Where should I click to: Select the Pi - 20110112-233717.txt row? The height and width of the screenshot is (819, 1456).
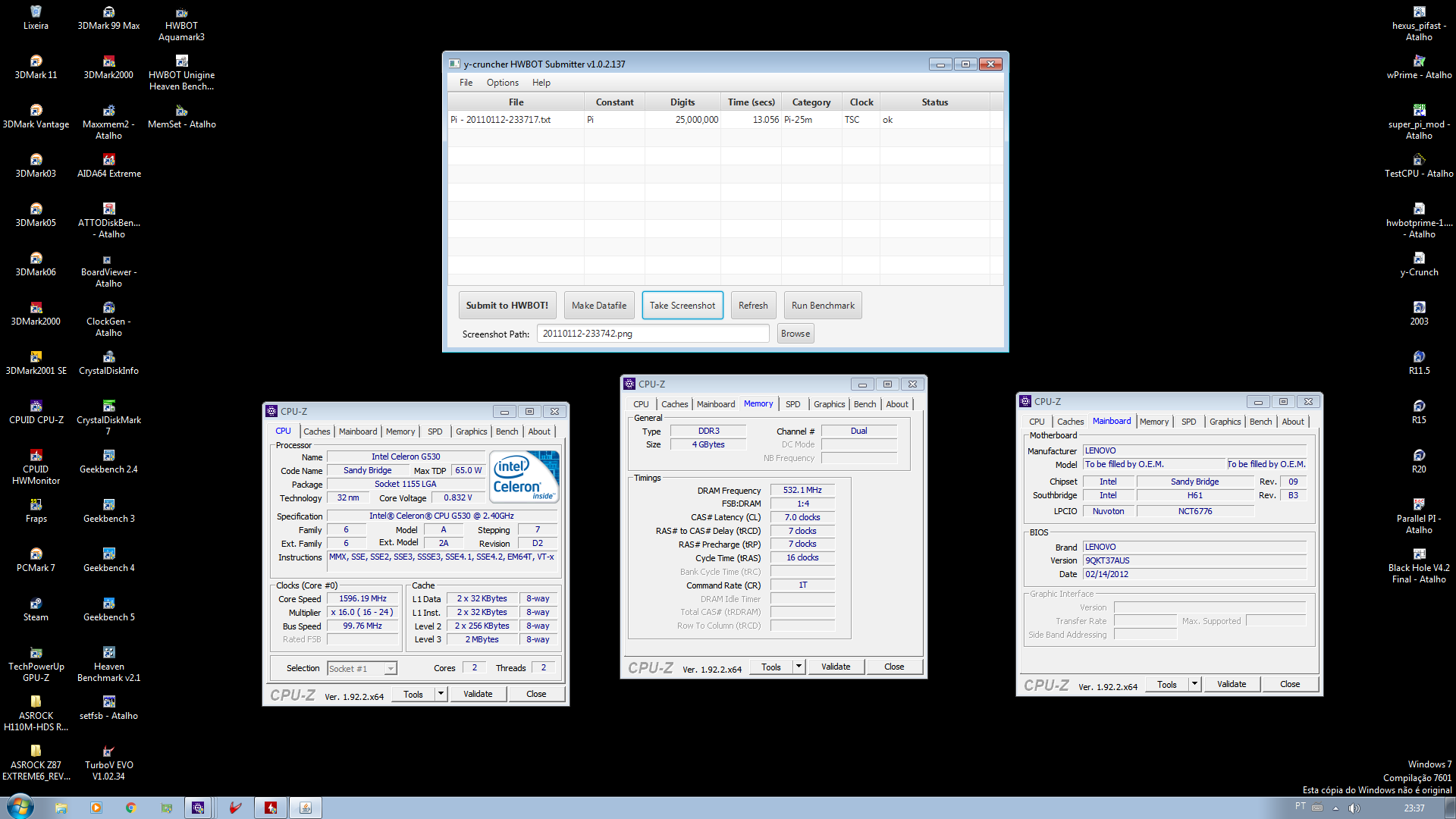[725, 120]
